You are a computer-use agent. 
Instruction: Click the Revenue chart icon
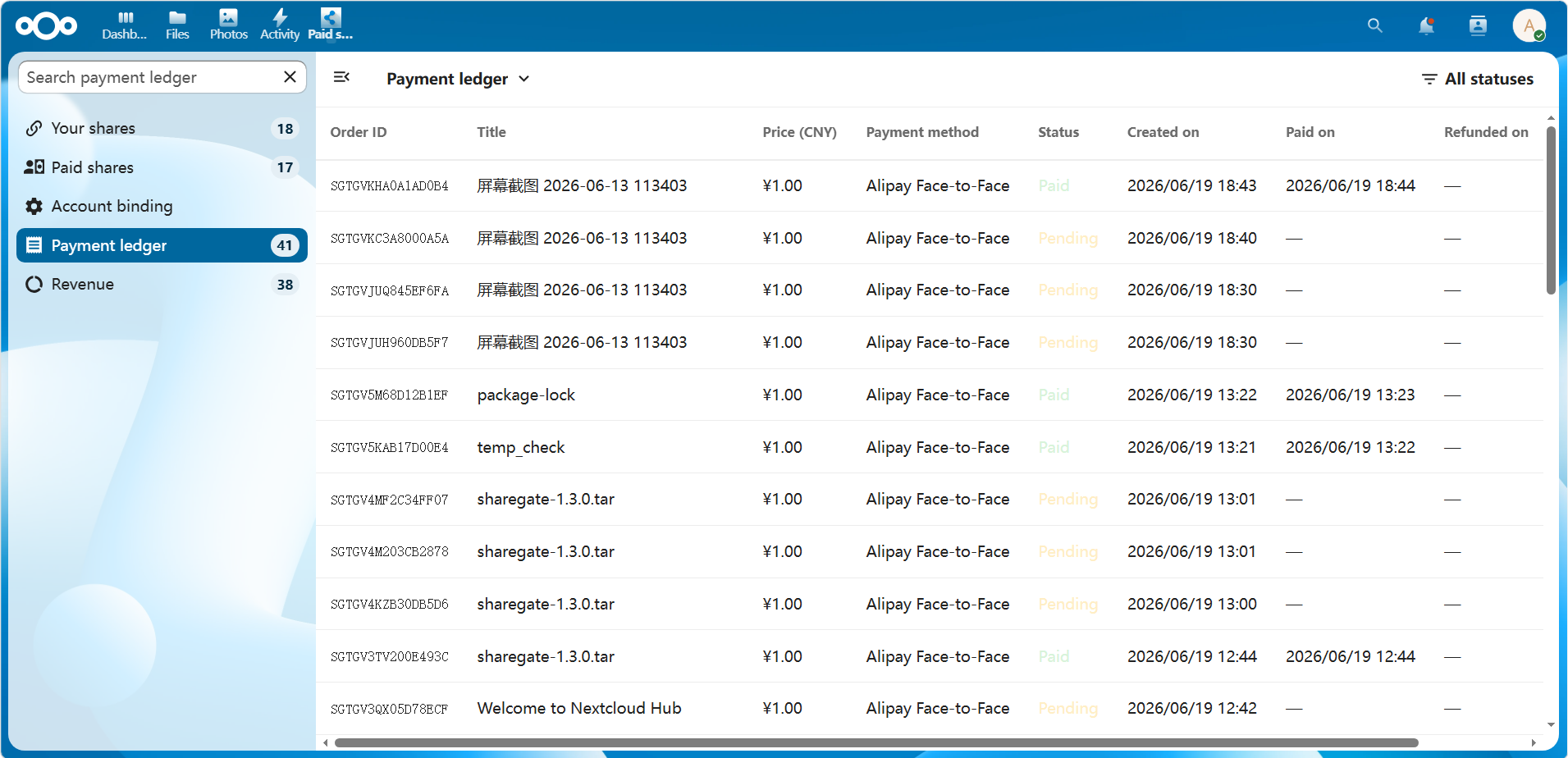click(x=34, y=285)
